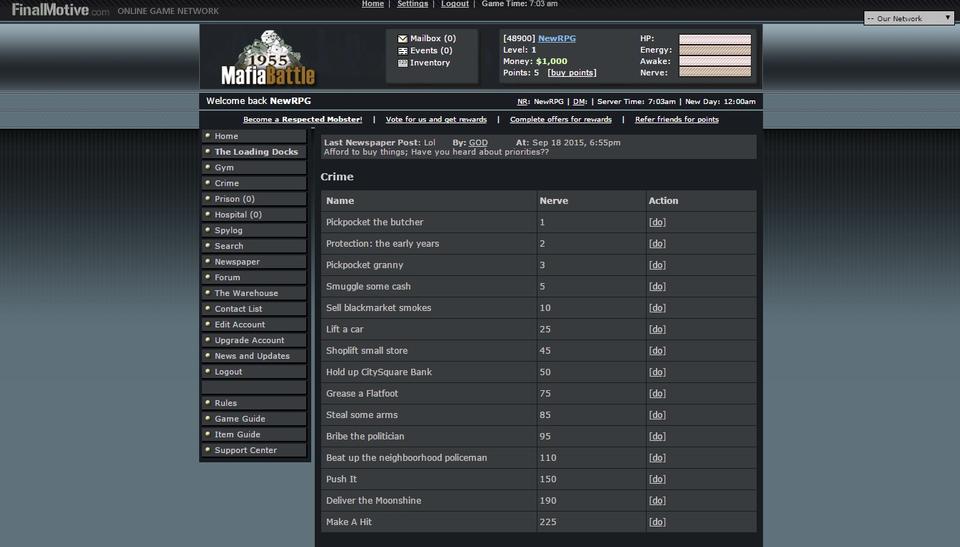Image resolution: width=960 pixels, height=547 pixels.
Task: Click GOD author name in newspaper post
Action: pyautogui.click(x=478, y=143)
